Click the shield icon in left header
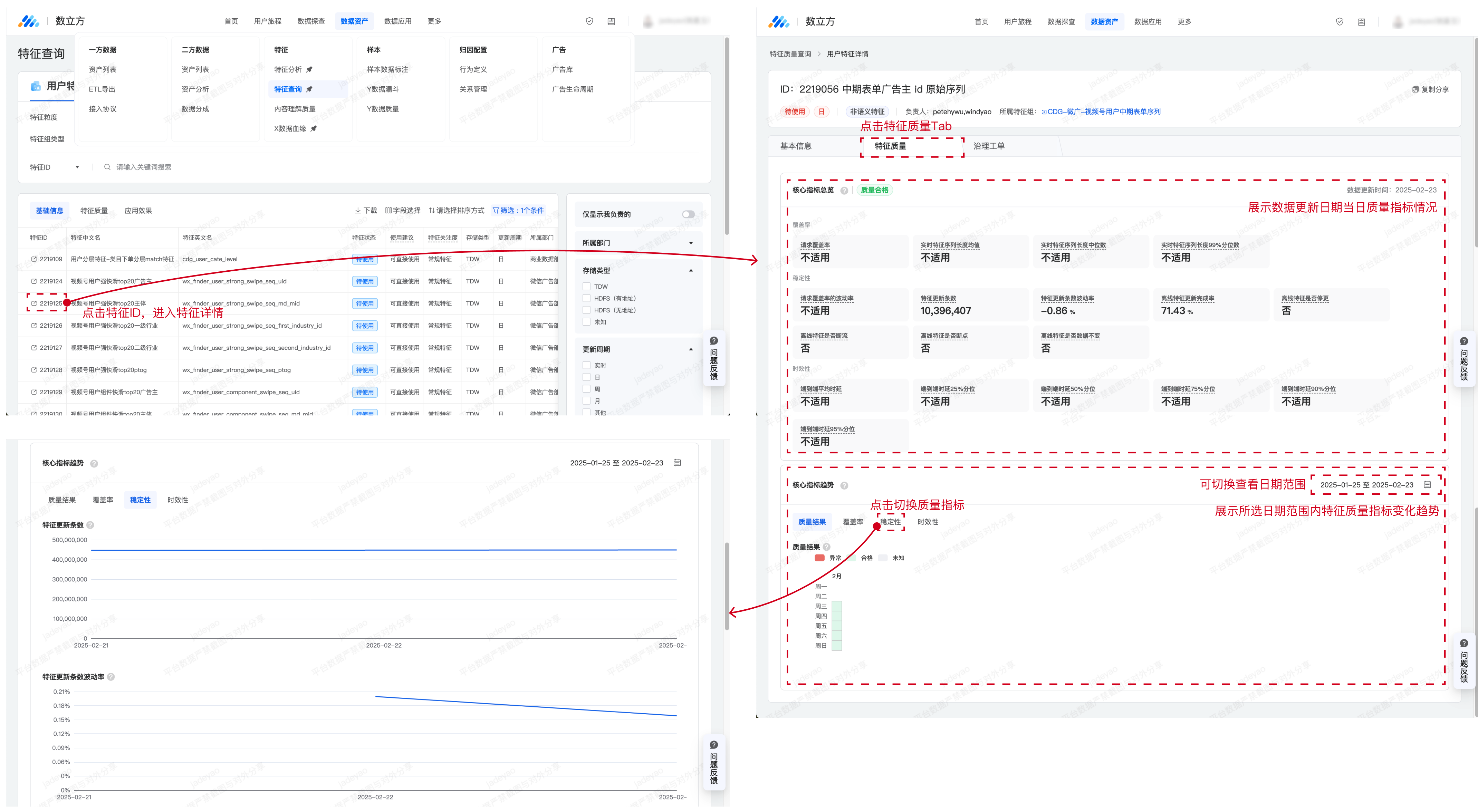 coord(589,21)
